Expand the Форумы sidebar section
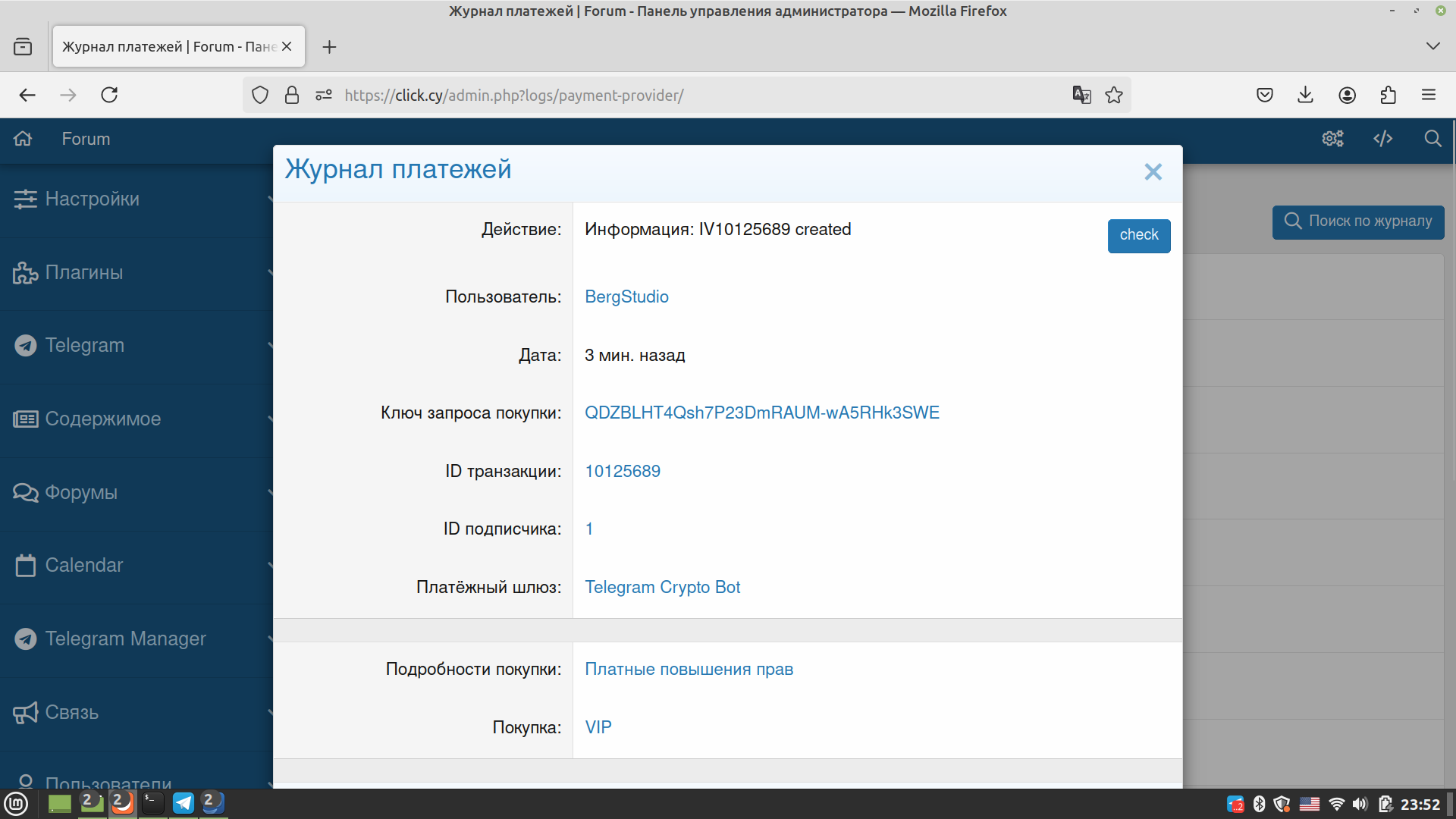Viewport: 1456px width, 819px height. 81,492
